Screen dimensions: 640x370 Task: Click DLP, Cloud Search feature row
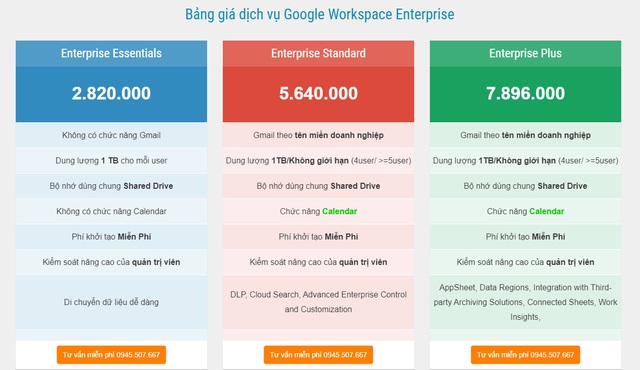(318, 302)
